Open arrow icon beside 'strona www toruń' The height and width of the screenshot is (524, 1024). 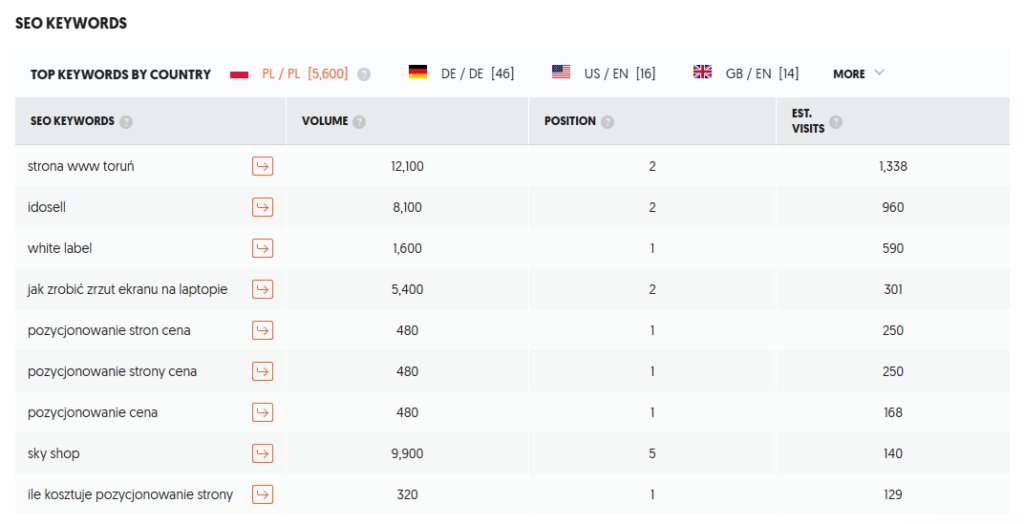tap(262, 166)
